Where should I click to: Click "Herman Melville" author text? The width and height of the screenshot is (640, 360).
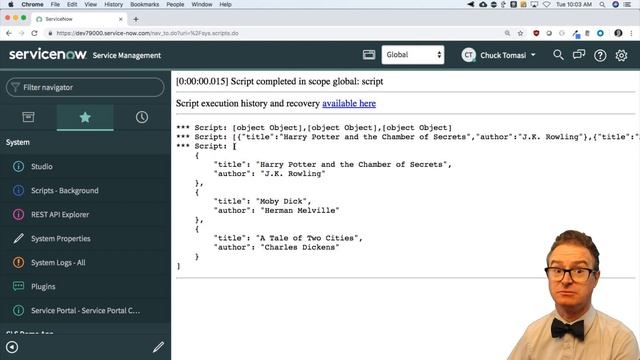300,211
